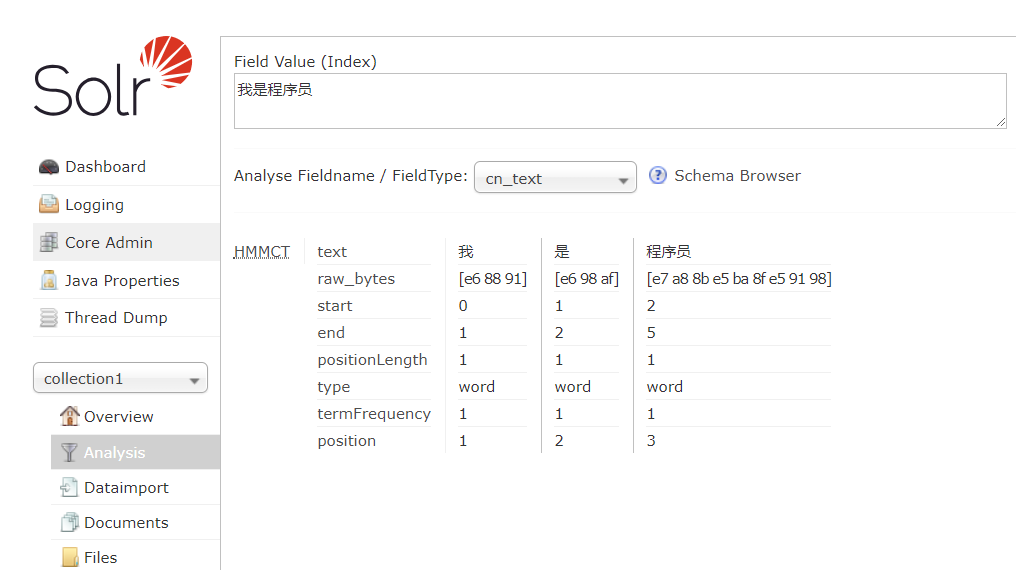Click the Core Admin server icon
The height and width of the screenshot is (570, 1016).
tap(48, 243)
